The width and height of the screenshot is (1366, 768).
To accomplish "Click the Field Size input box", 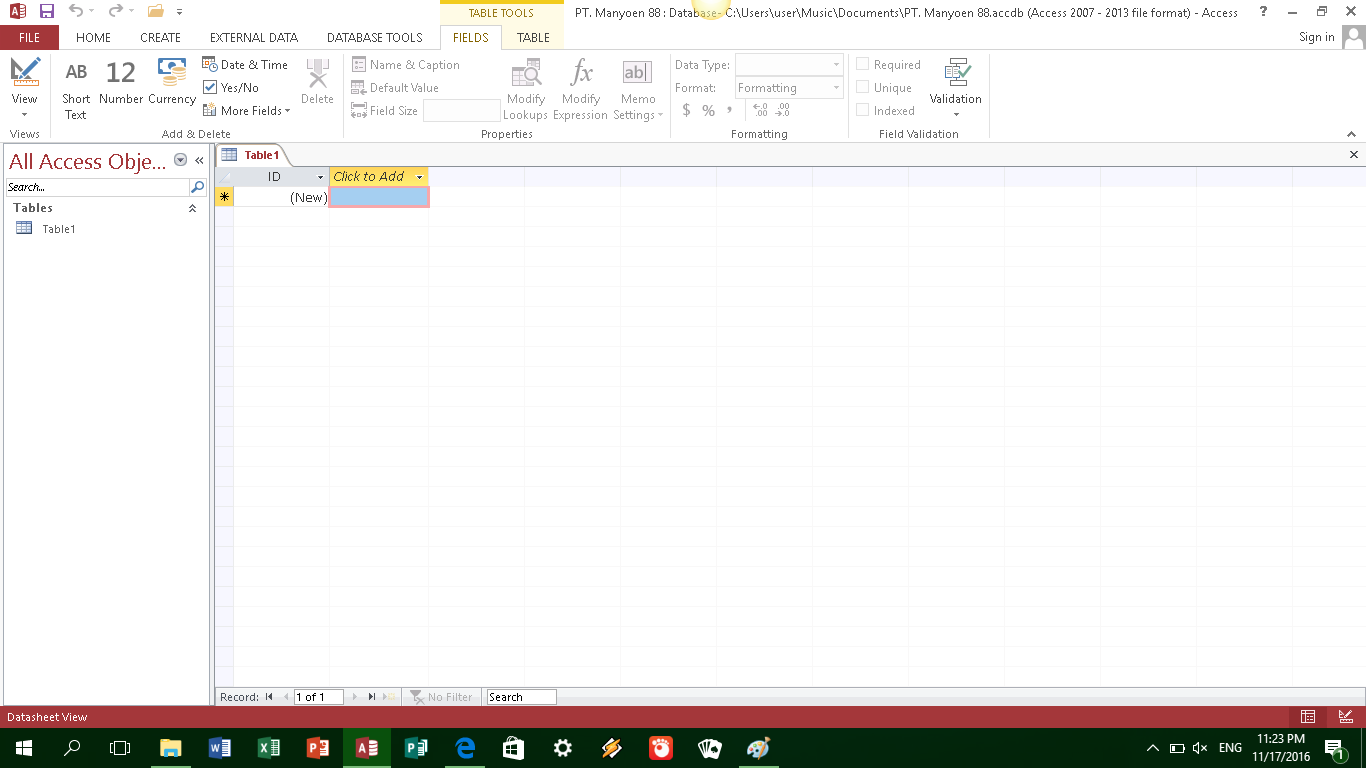I will point(461,111).
